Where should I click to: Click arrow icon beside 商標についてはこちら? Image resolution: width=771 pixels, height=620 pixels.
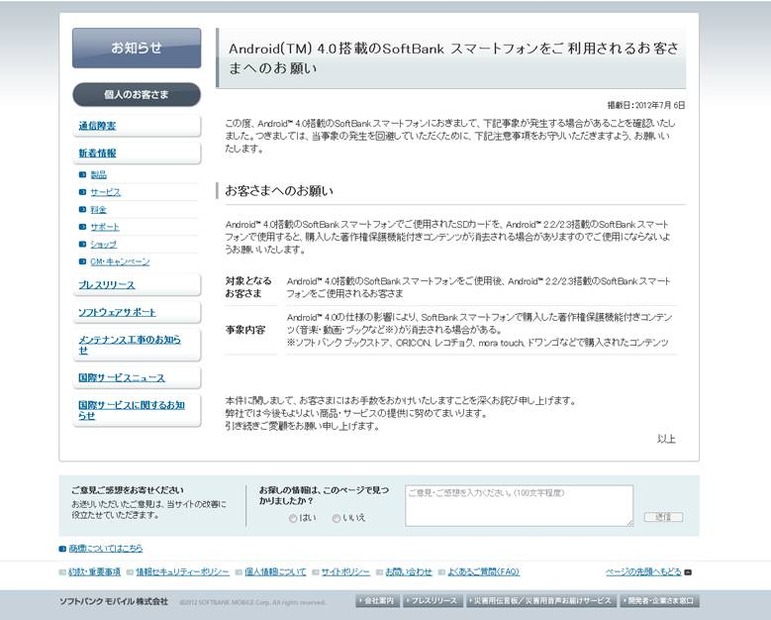point(62,549)
